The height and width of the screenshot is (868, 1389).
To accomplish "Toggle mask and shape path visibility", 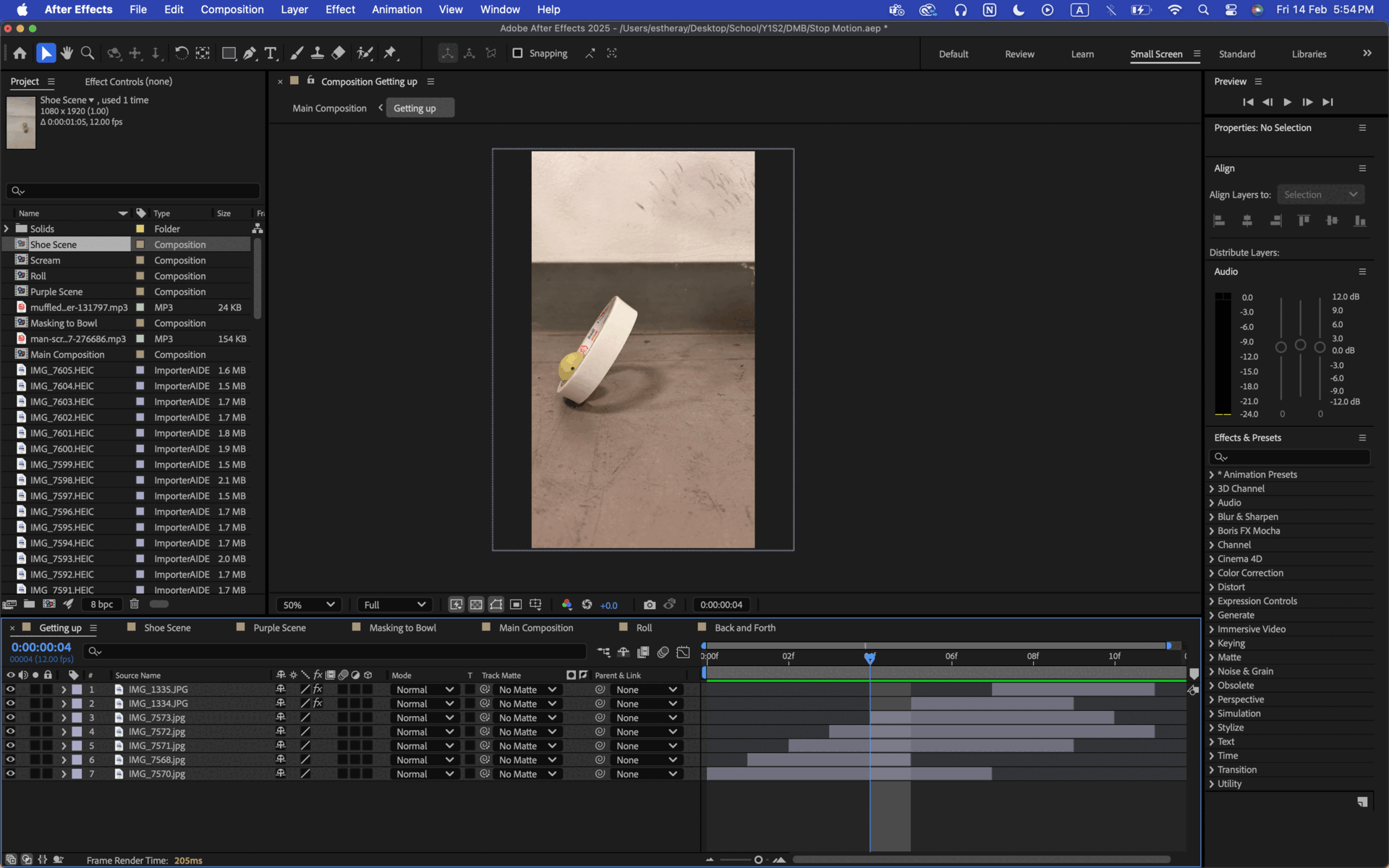I will click(x=496, y=605).
